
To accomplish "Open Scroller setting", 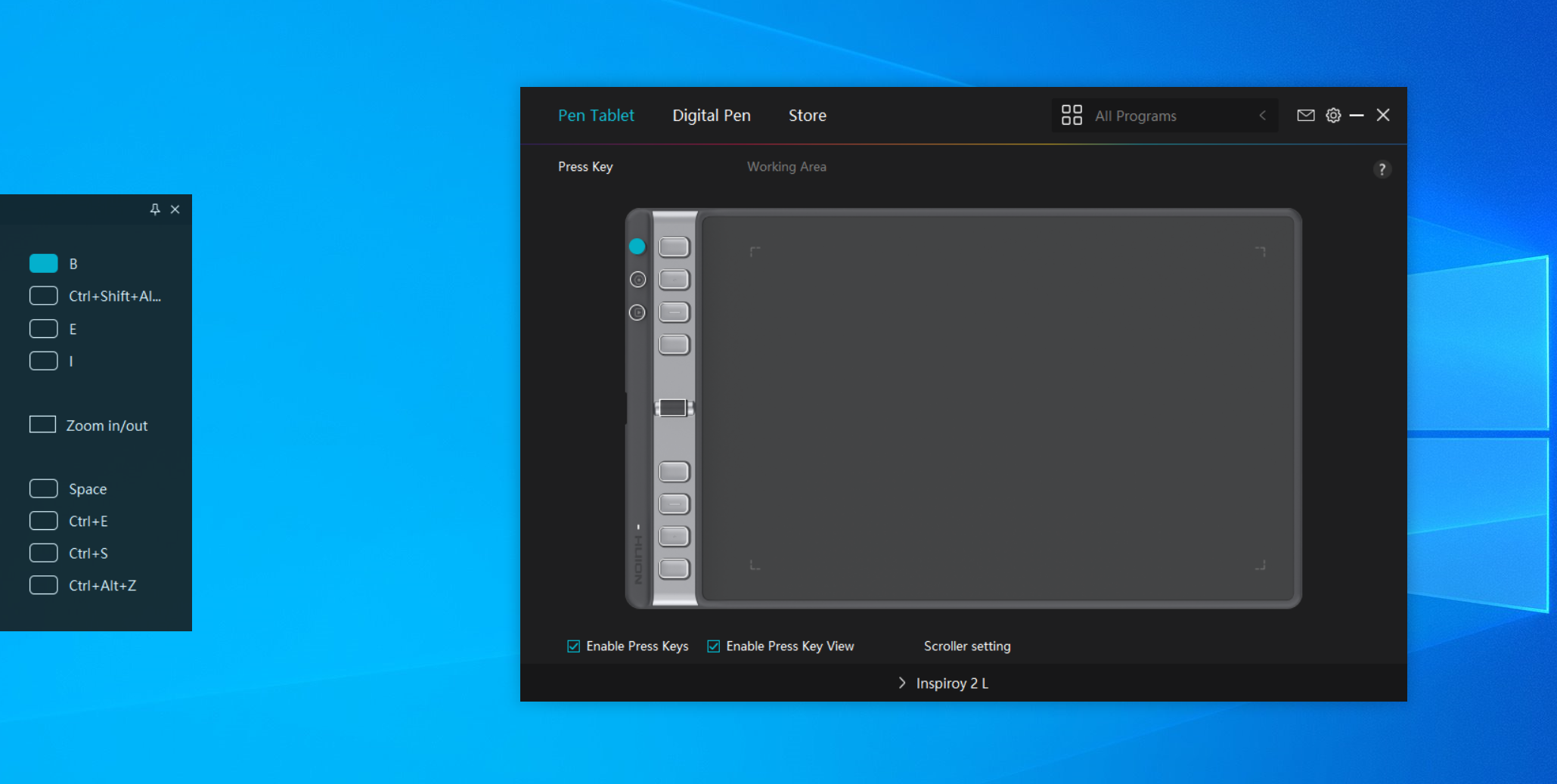I will click(x=966, y=646).
